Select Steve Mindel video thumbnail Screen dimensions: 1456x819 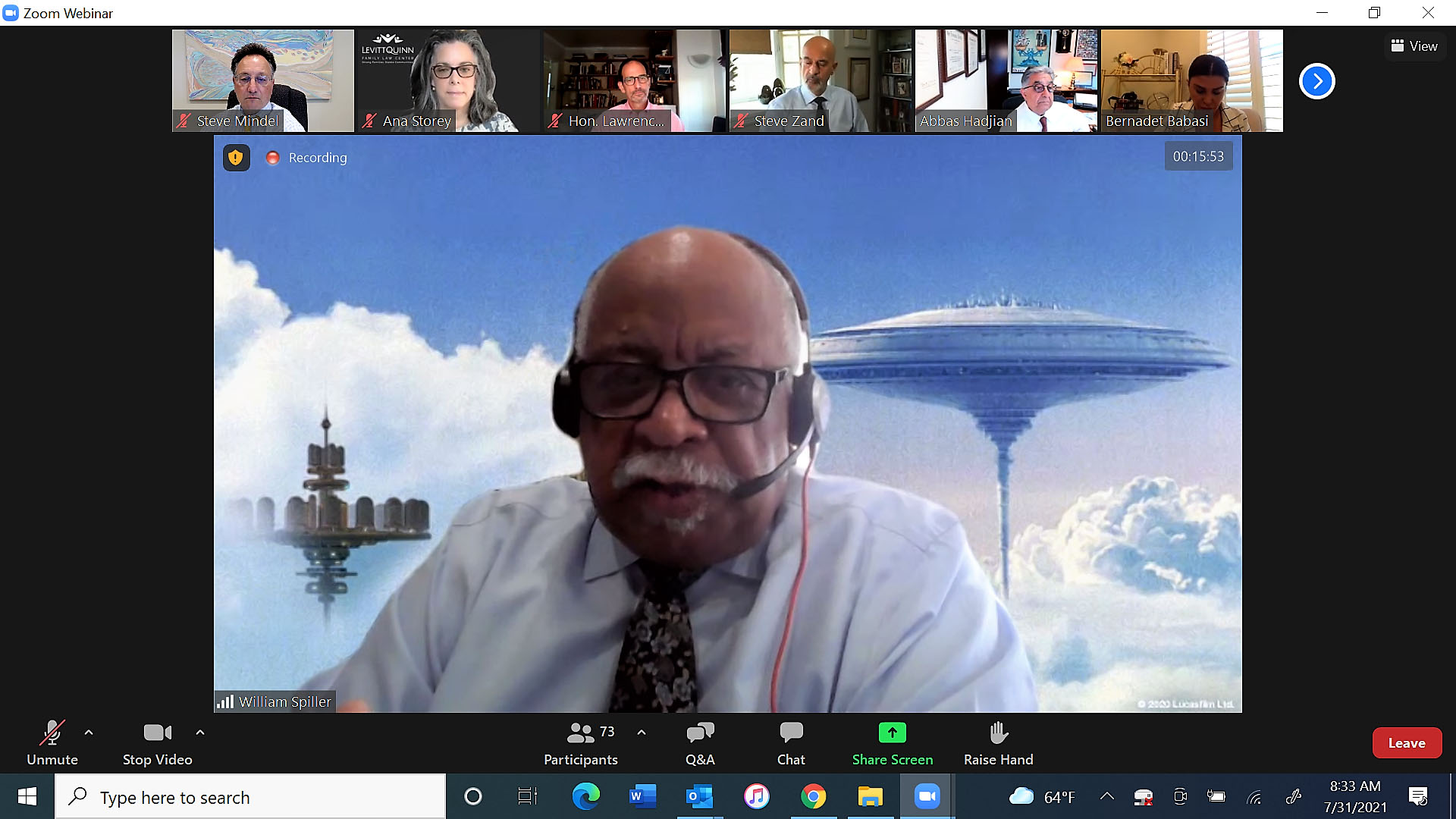tap(263, 80)
